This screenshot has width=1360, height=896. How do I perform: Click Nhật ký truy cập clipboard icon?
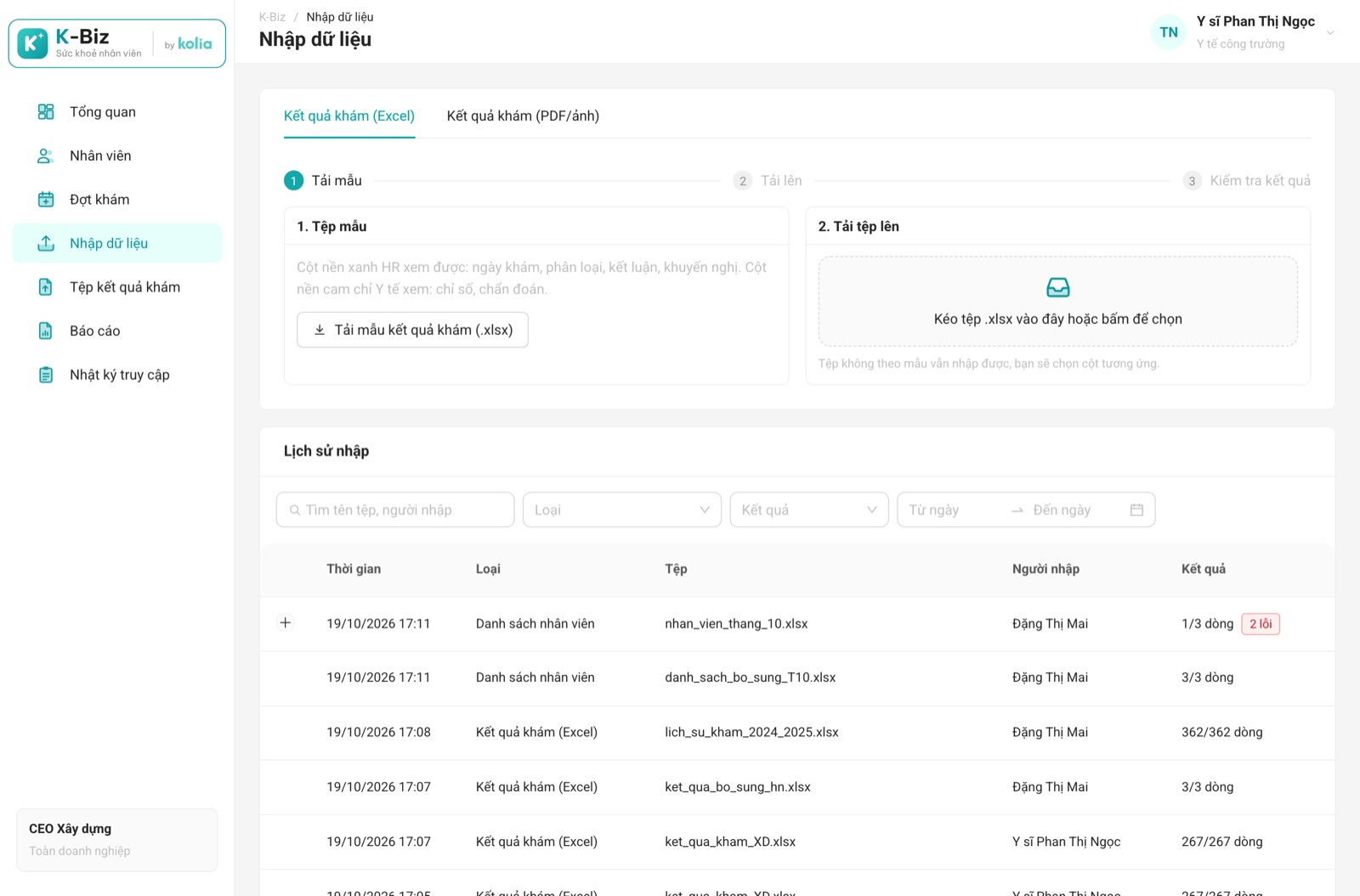click(x=46, y=375)
